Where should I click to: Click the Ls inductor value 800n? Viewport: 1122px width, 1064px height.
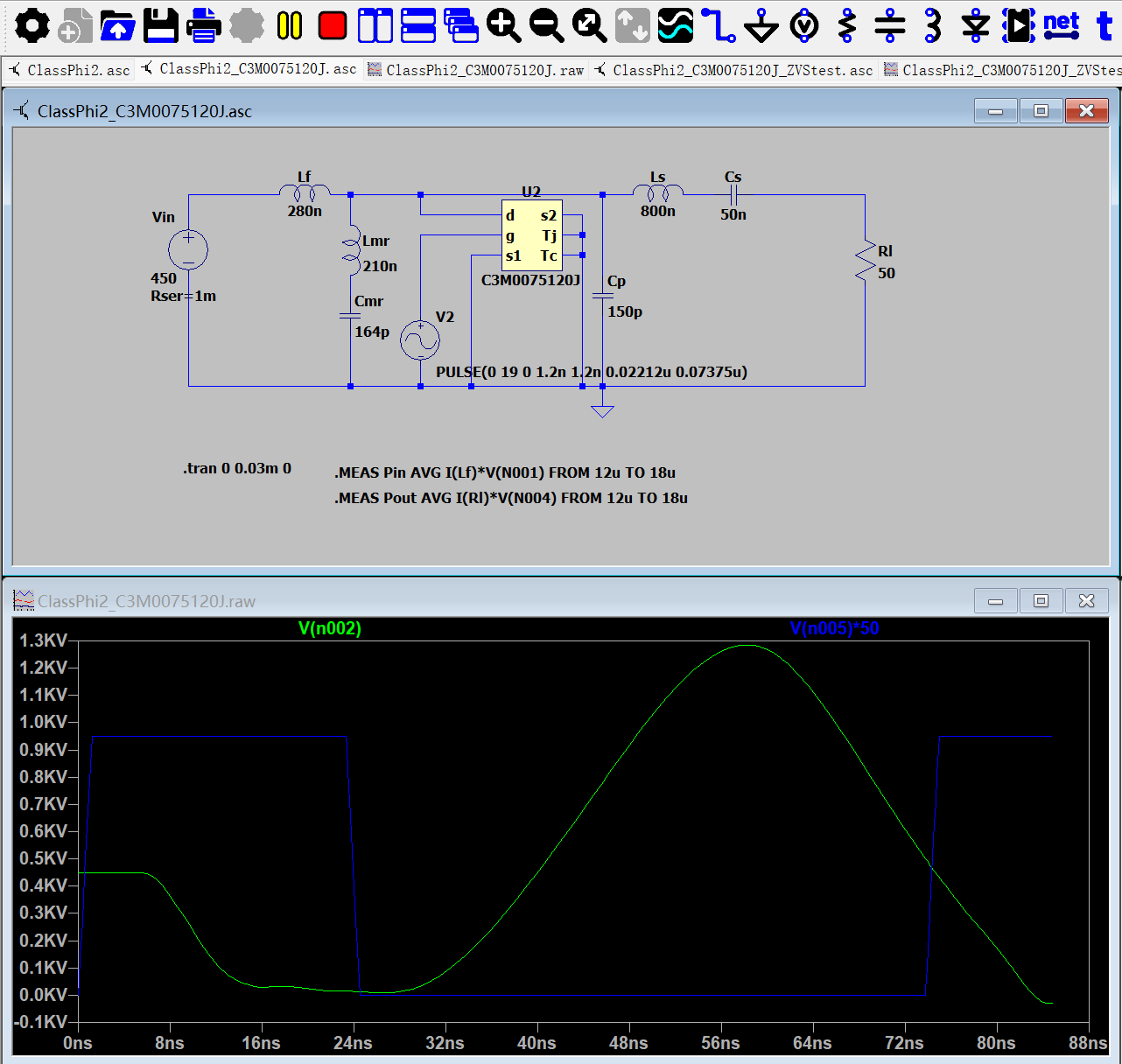point(658,211)
